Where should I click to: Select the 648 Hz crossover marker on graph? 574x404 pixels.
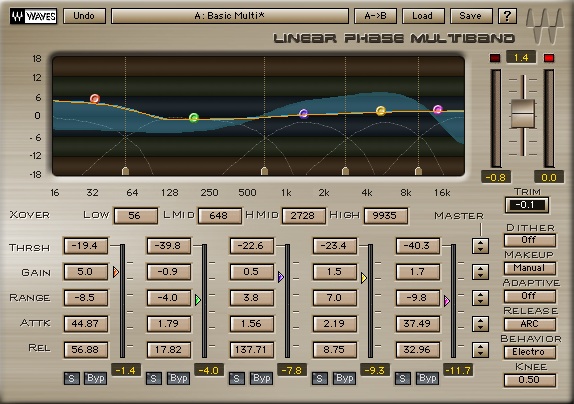point(264,171)
